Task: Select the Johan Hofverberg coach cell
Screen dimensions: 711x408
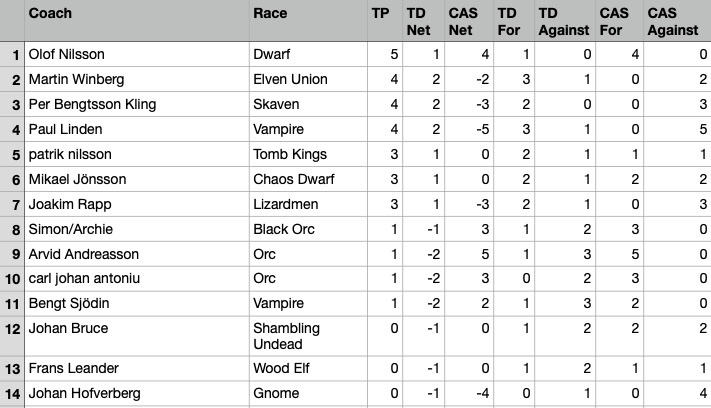Action: pos(136,393)
